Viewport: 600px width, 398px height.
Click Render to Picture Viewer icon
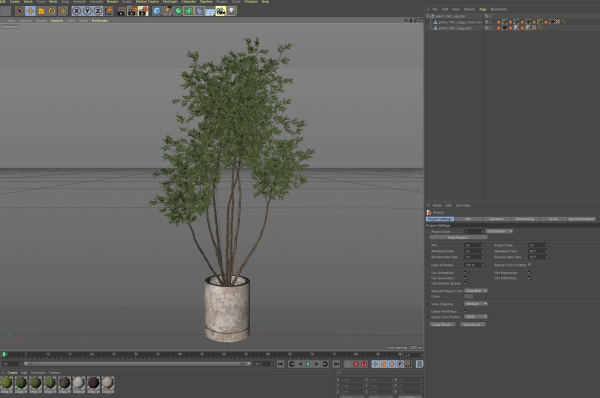coord(132,11)
